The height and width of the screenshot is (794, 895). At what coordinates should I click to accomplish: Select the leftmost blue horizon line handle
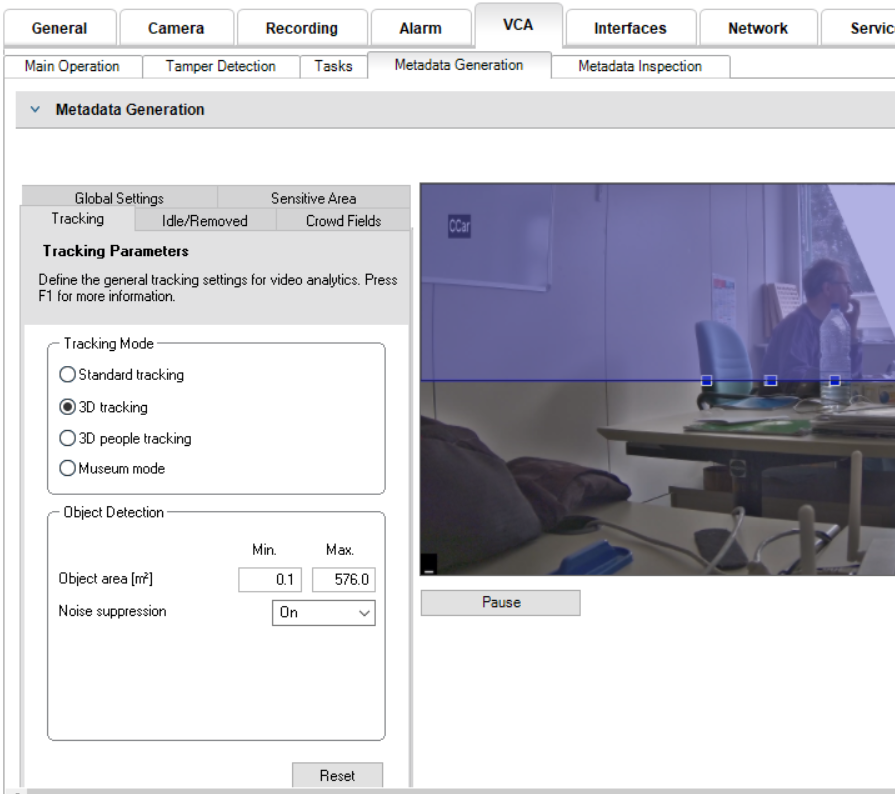pyautogui.click(x=706, y=381)
